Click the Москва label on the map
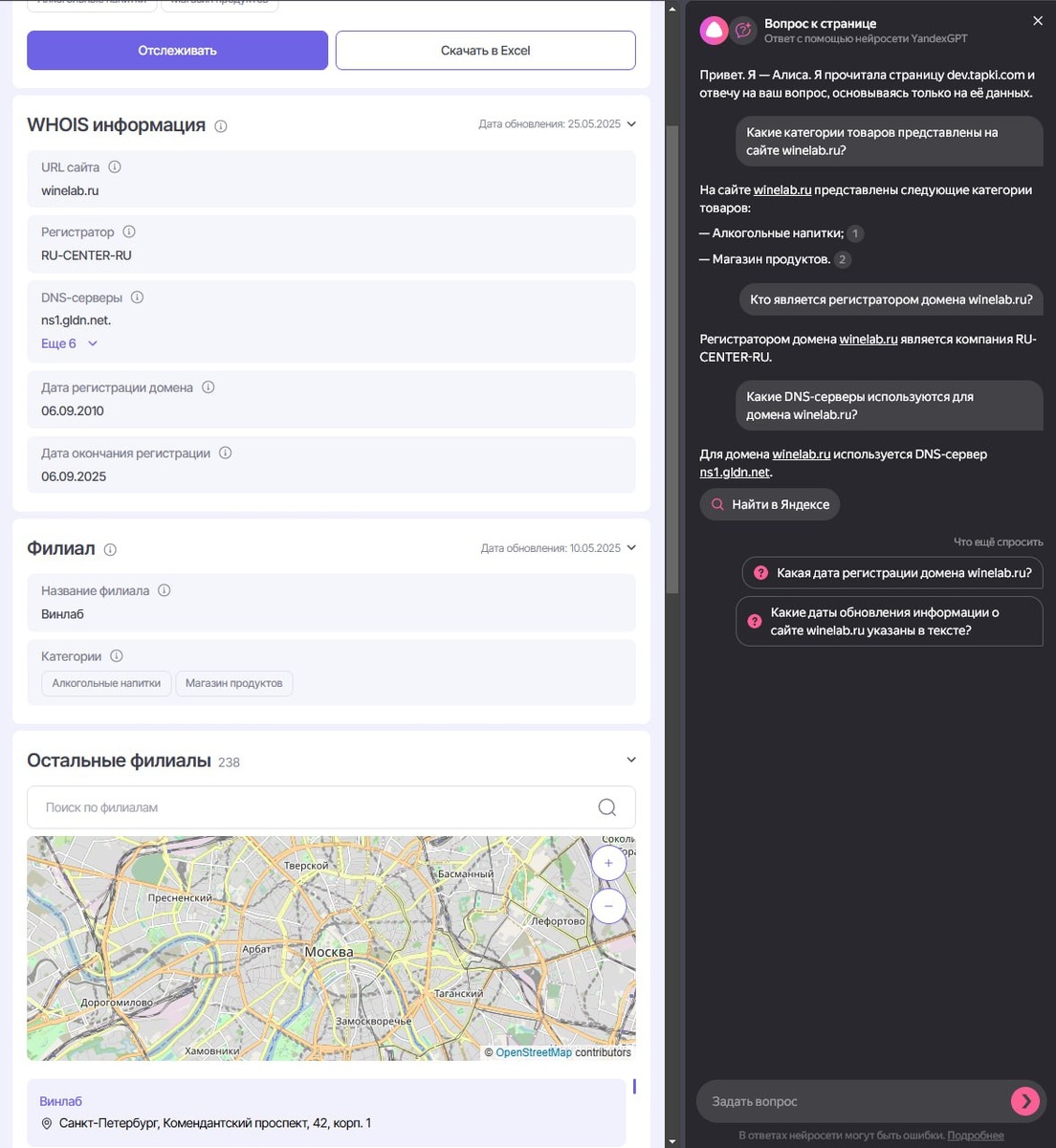1056x1148 pixels. click(328, 952)
